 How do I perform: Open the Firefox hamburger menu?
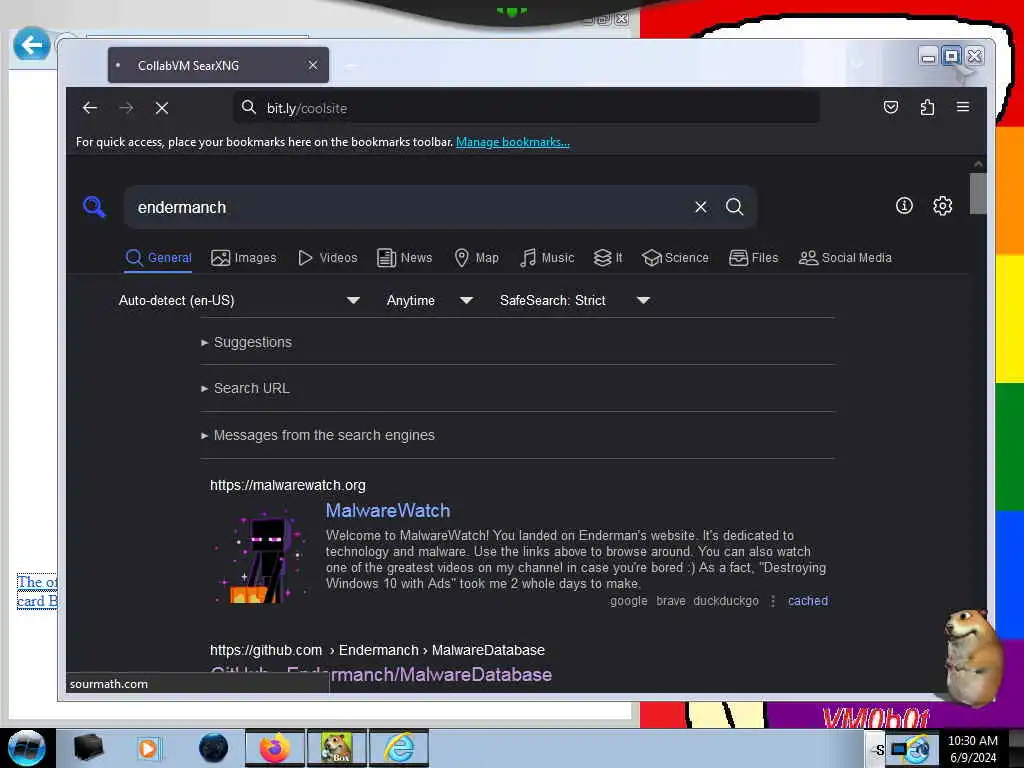pos(963,107)
